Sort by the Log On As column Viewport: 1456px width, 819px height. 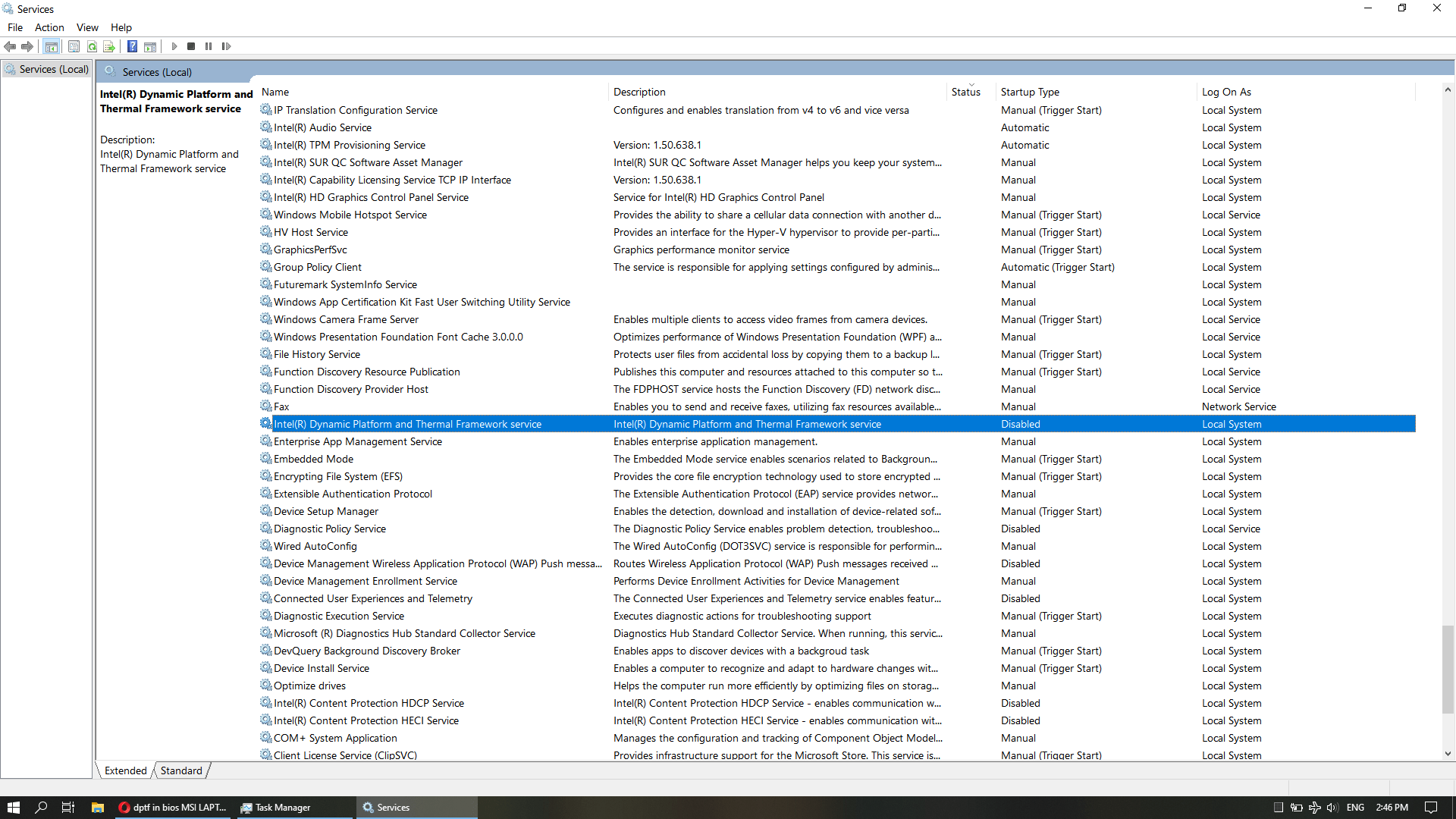point(1226,92)
